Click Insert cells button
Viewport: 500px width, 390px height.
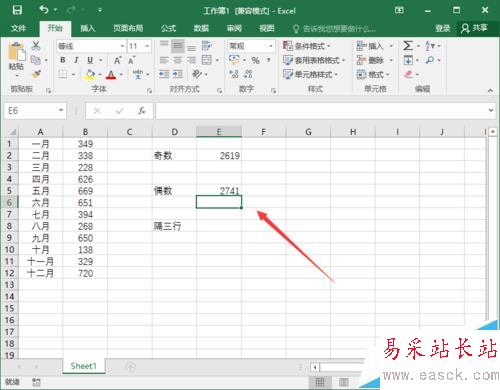point(370,46)
